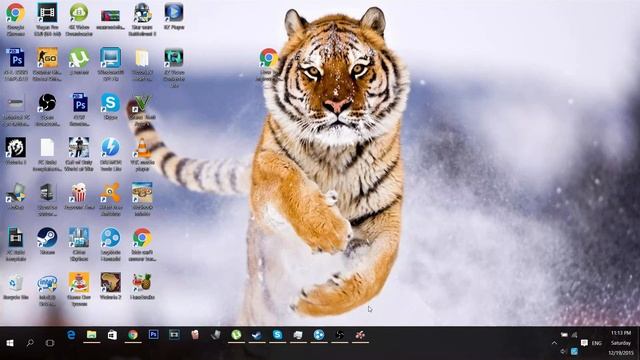Open the taskbar clock and calendar
The height and width of the screenshot is (360, 640).
(621, 343)
